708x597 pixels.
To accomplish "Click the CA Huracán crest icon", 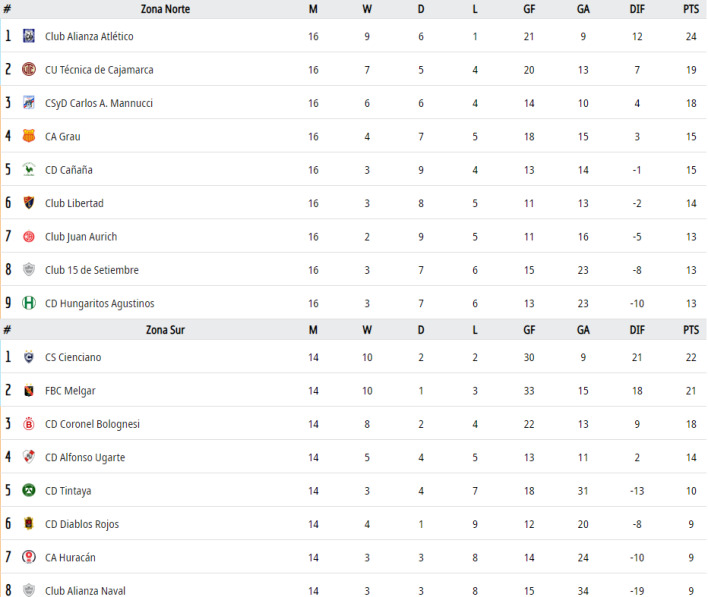I will [29, 557].
